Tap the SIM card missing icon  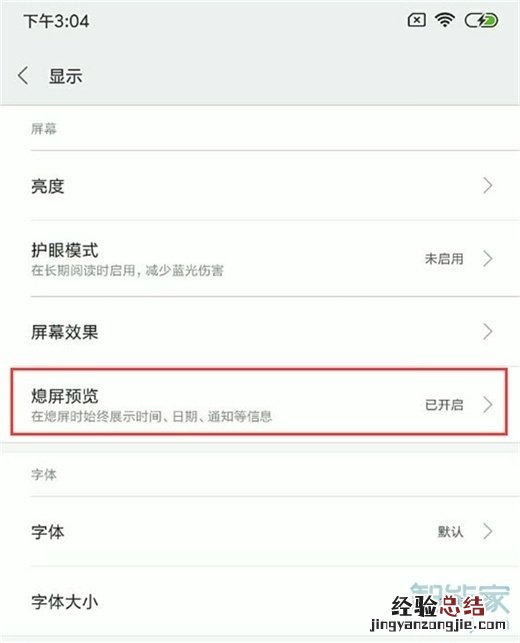click(416, 20)
